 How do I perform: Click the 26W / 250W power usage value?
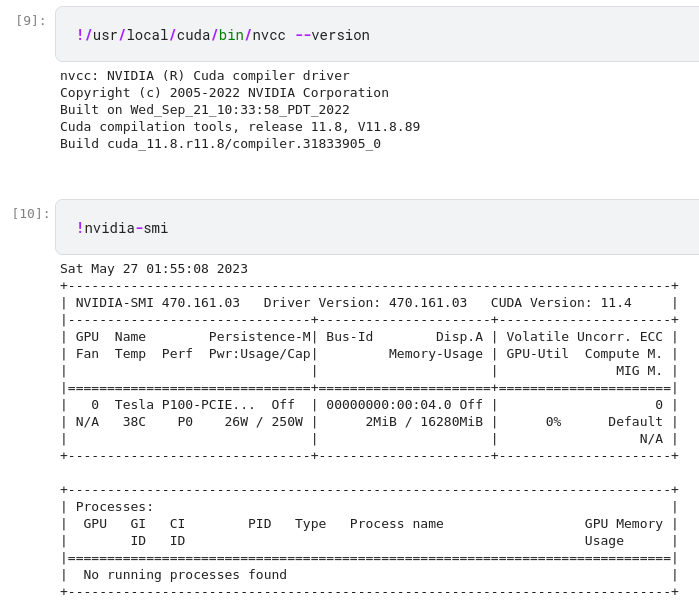263,422
